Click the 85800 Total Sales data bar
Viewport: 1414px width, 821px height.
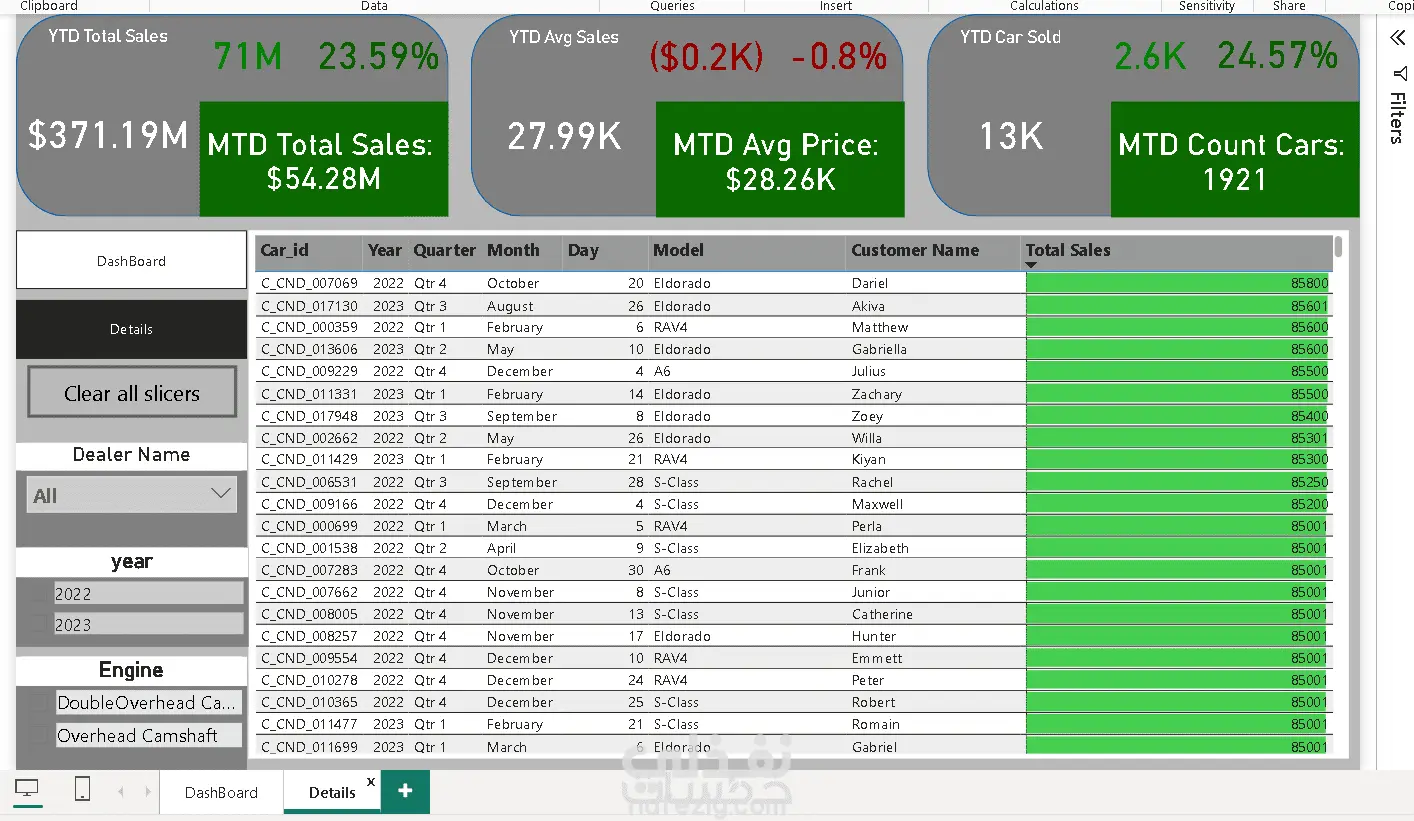coord(1178,283)
